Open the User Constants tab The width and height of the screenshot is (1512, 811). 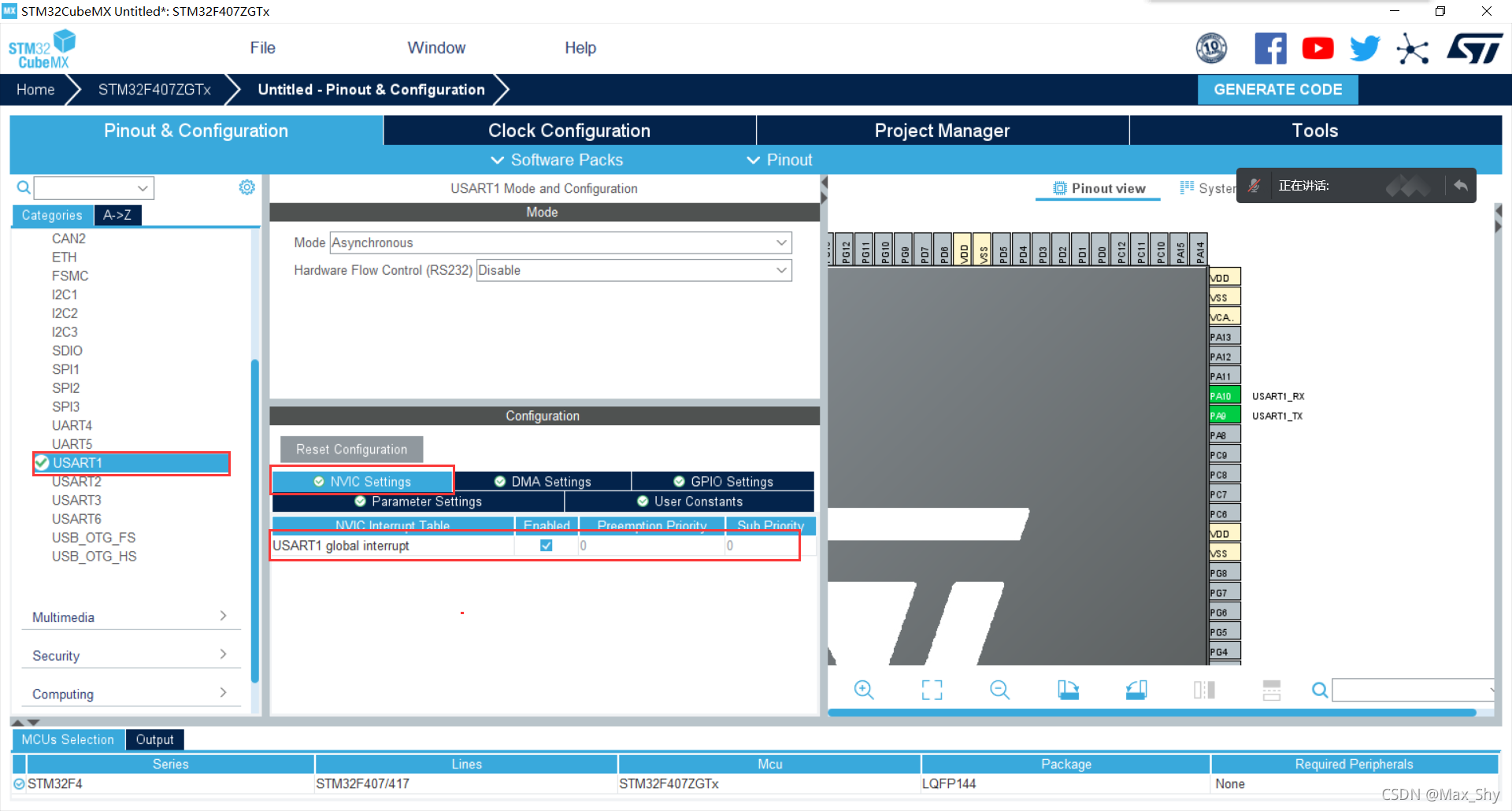click(x=690, y=502)
